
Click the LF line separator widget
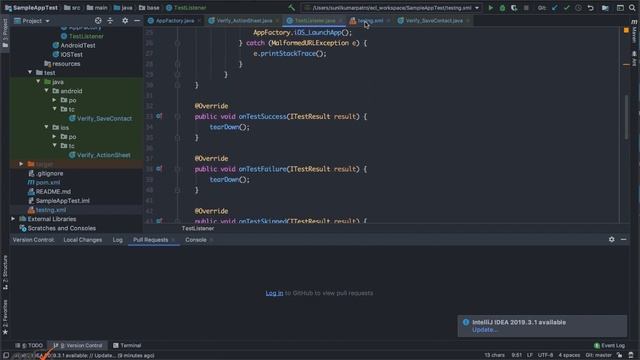coord(529,355)
